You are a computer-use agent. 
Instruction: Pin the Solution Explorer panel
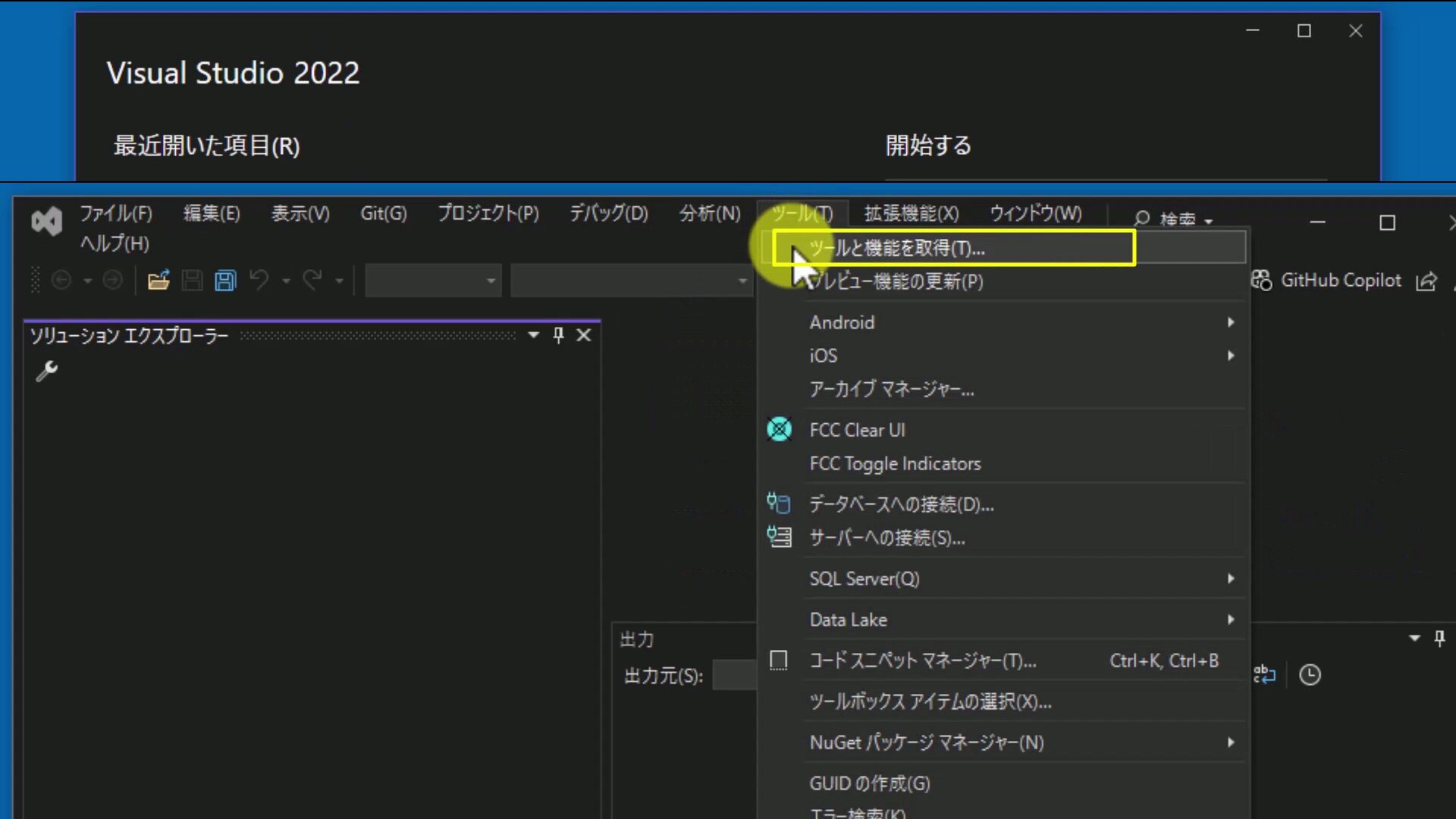point(559,335)
